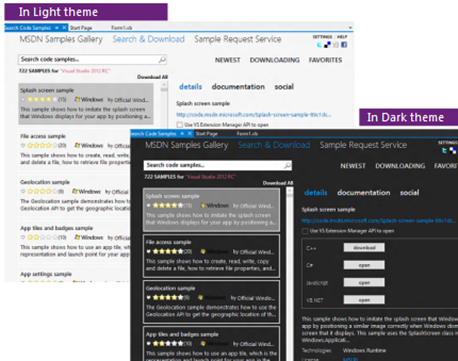
Task: Show NEWEST samples in Light window
Action: point(228,60)
